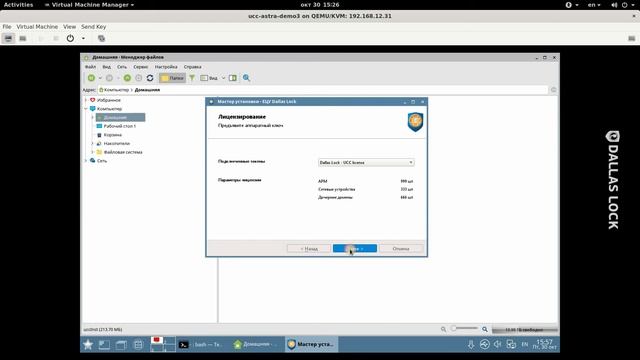Open the Файл menu in file manager
The width and height of the screenshot is (640, 360).
point(90,67)
